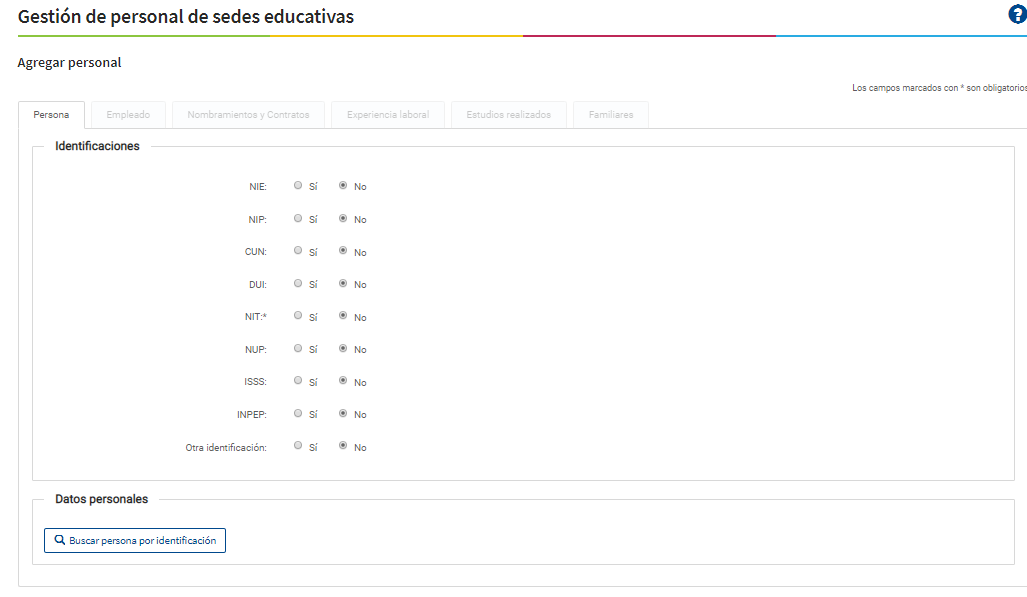This screenshot has width=1027, height=597.
Task: Open the help question mark icon
Action: 1017,15
